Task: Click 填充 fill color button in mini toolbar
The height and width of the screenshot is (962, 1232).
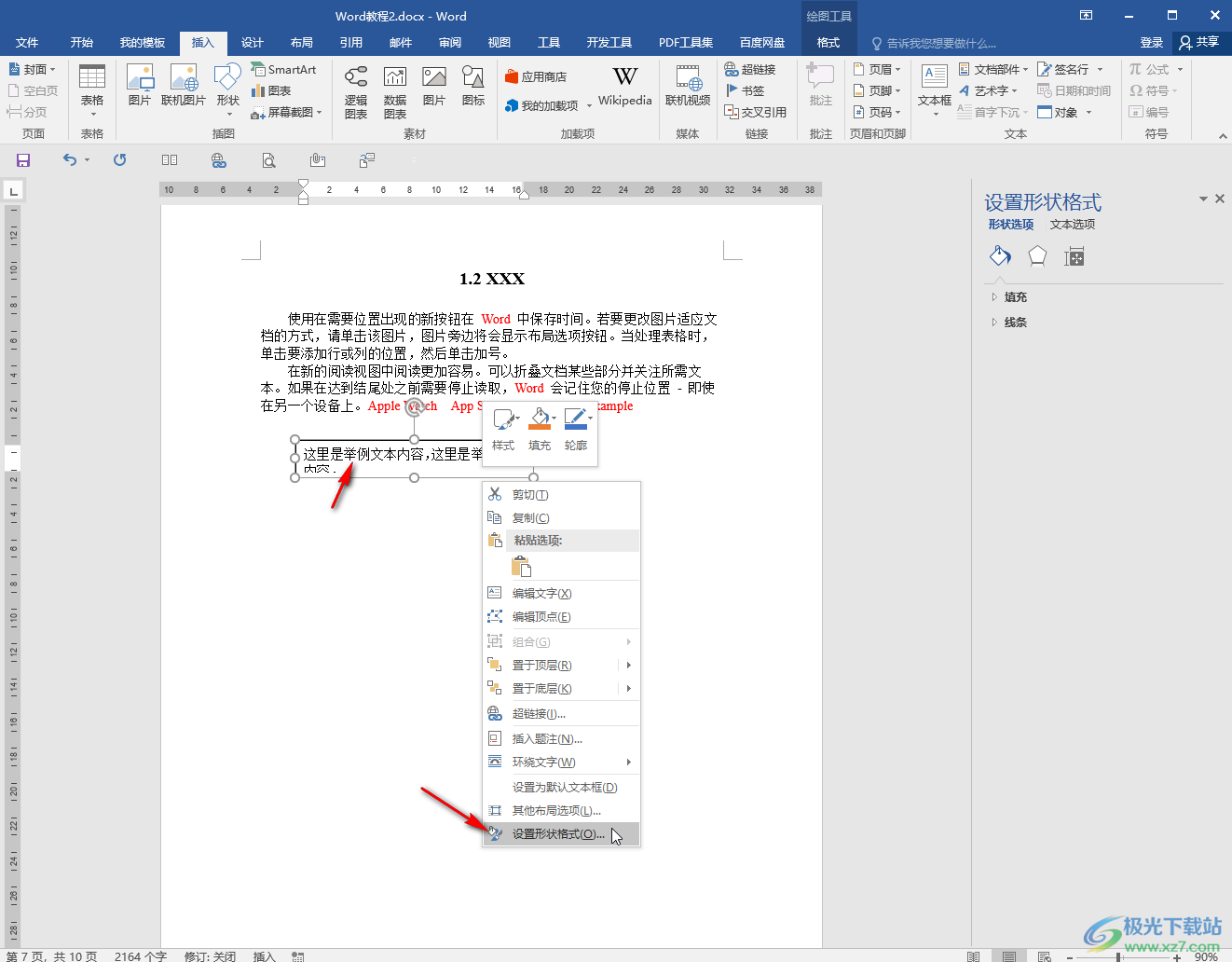Action: coord(540,430)
